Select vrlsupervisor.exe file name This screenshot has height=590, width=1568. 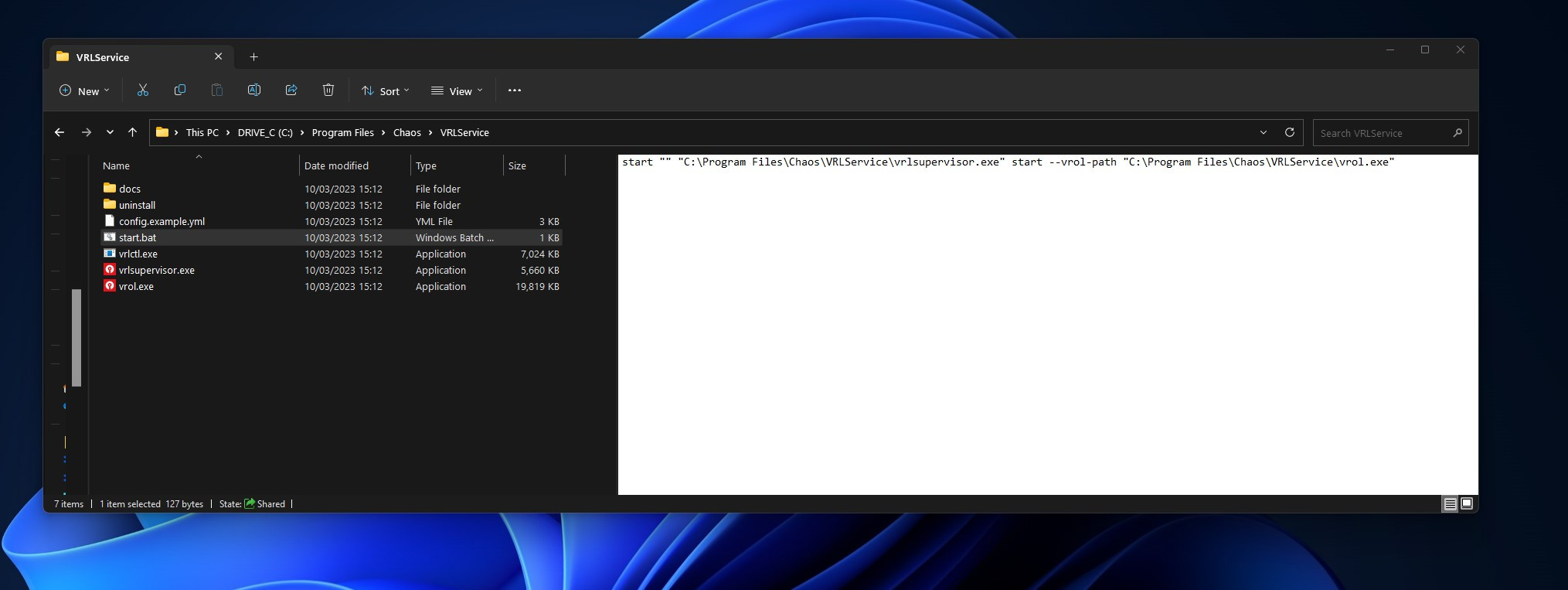tap(157, 270)
